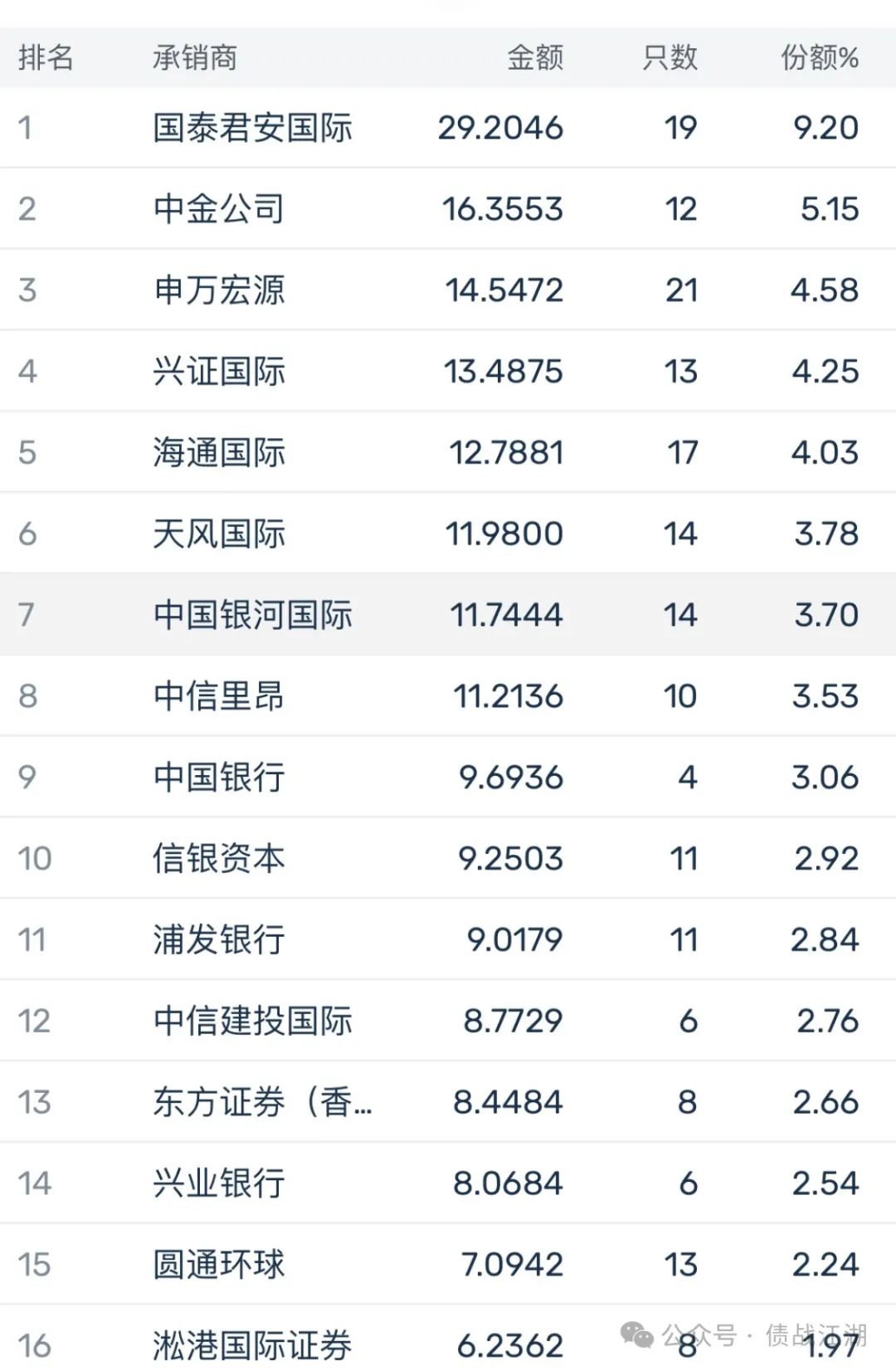Select the 国泰君安国际 row

tap(448, 128)
